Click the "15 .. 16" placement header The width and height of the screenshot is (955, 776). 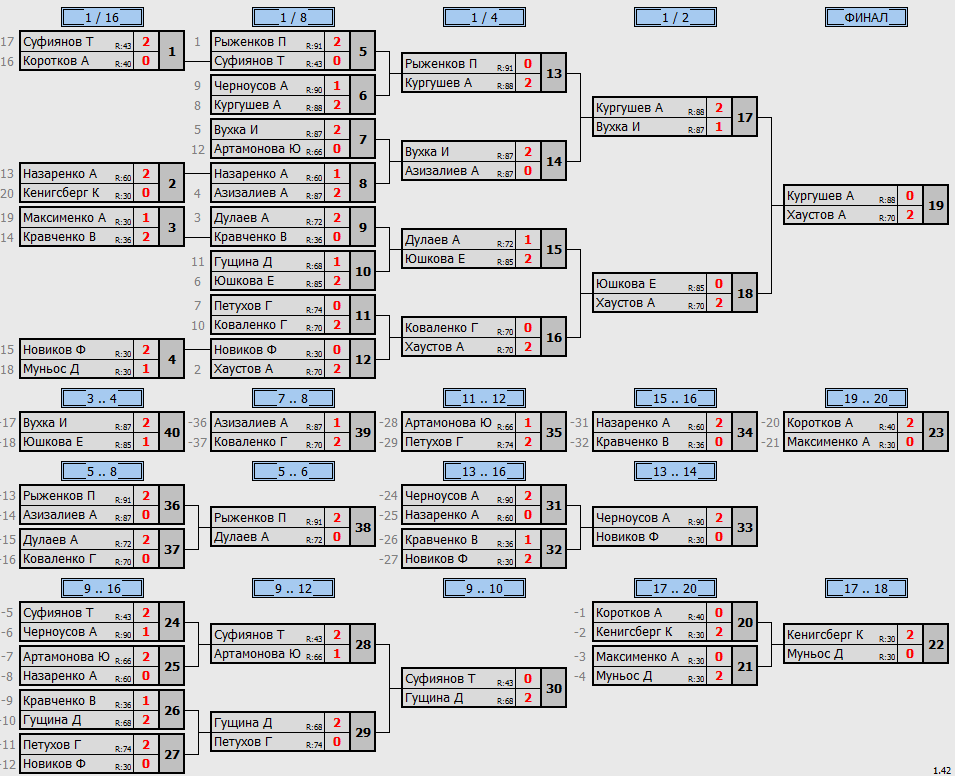675,398
